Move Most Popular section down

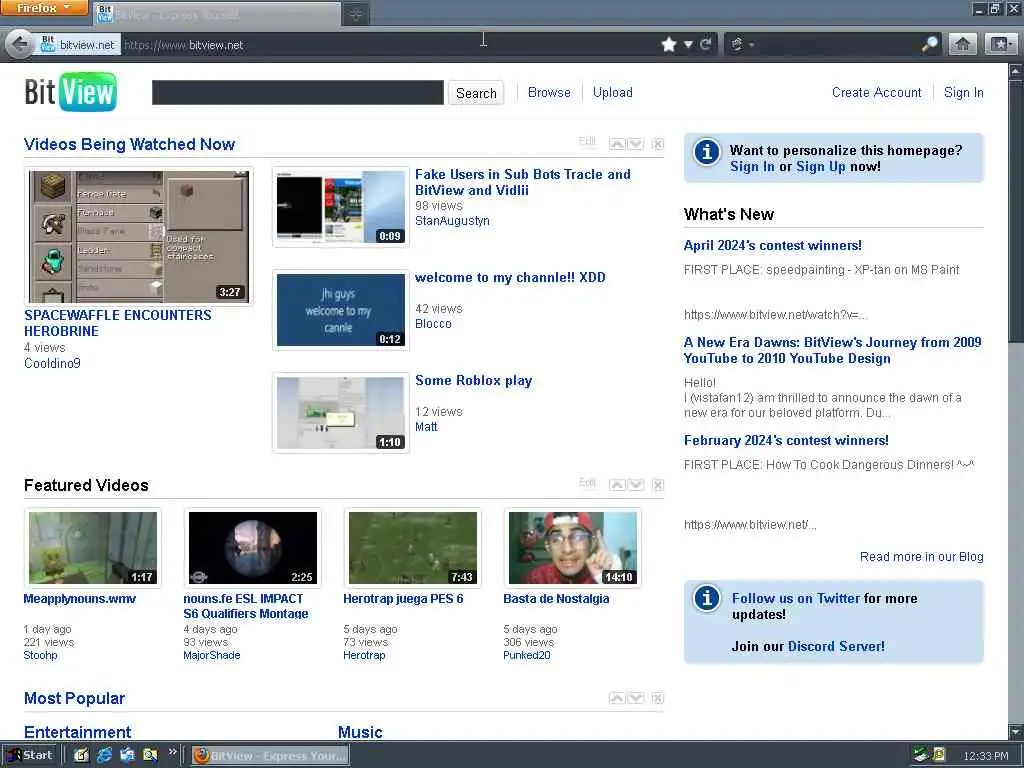click(x=635, y=698)
